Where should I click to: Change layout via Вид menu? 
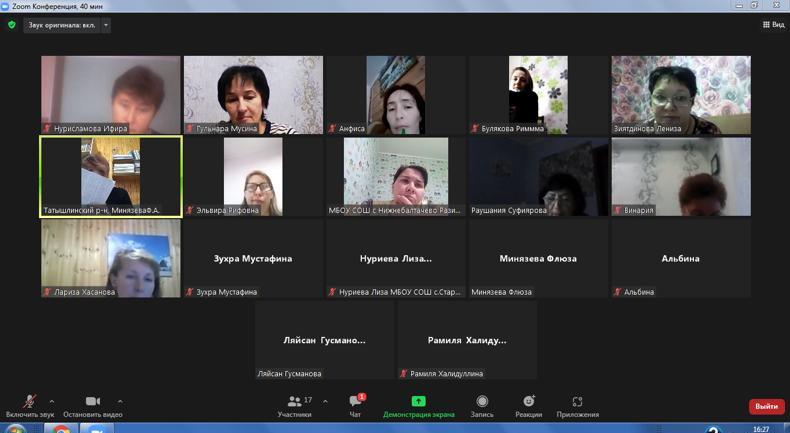click(x=773, y=25)
